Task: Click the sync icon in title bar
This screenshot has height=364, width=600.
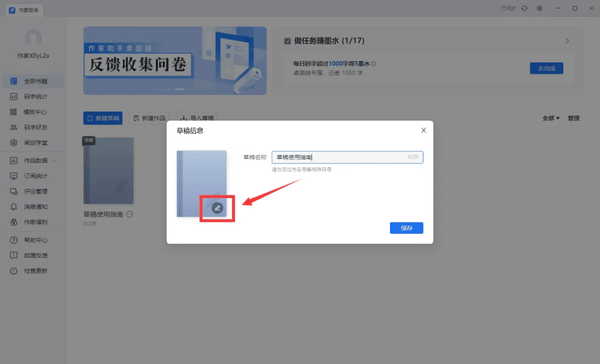Action: pyautogui.click(x=524, y=8)
